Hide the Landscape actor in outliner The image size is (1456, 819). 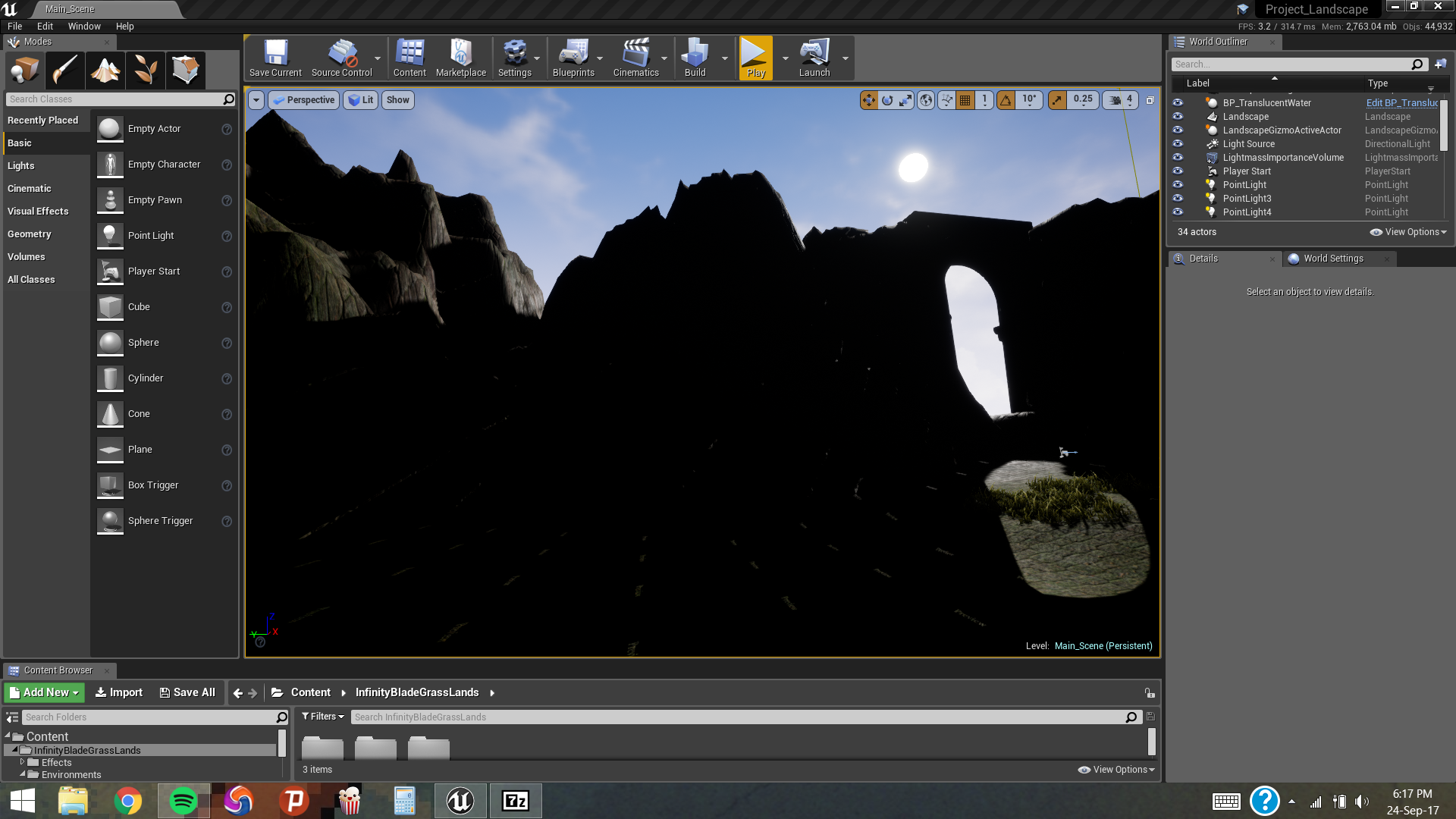[1178, 117]
